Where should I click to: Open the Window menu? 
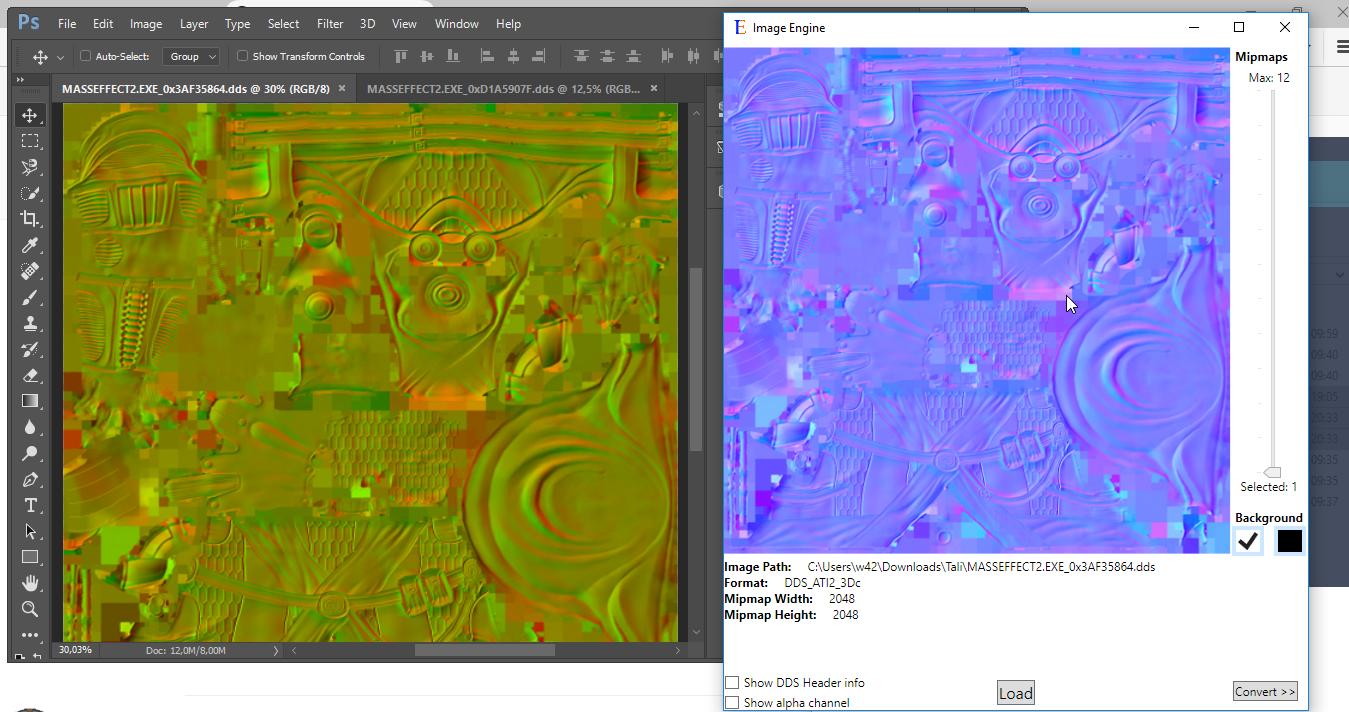[x=457, y=23]
